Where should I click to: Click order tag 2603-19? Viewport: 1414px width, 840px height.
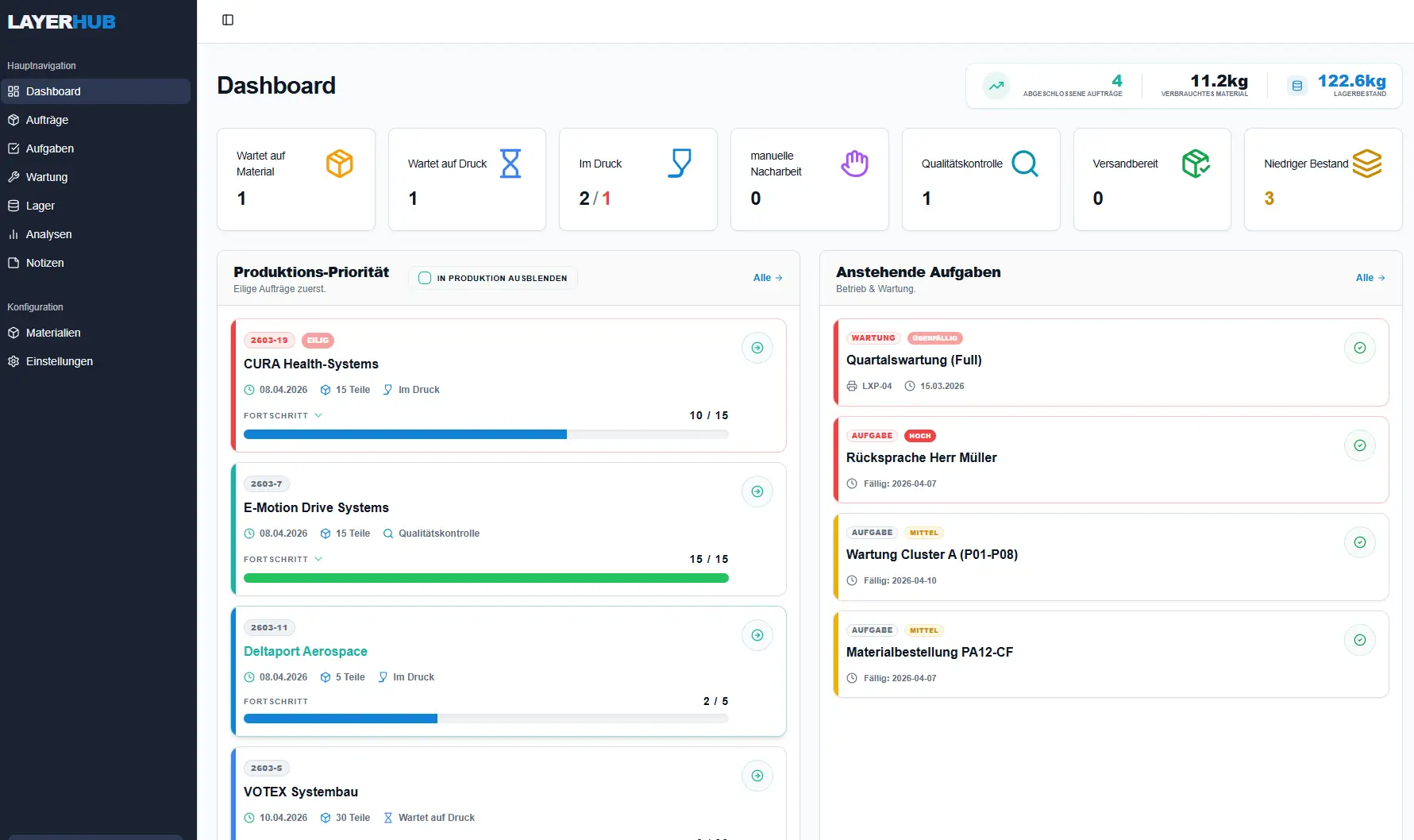click(x=269, y=341)
